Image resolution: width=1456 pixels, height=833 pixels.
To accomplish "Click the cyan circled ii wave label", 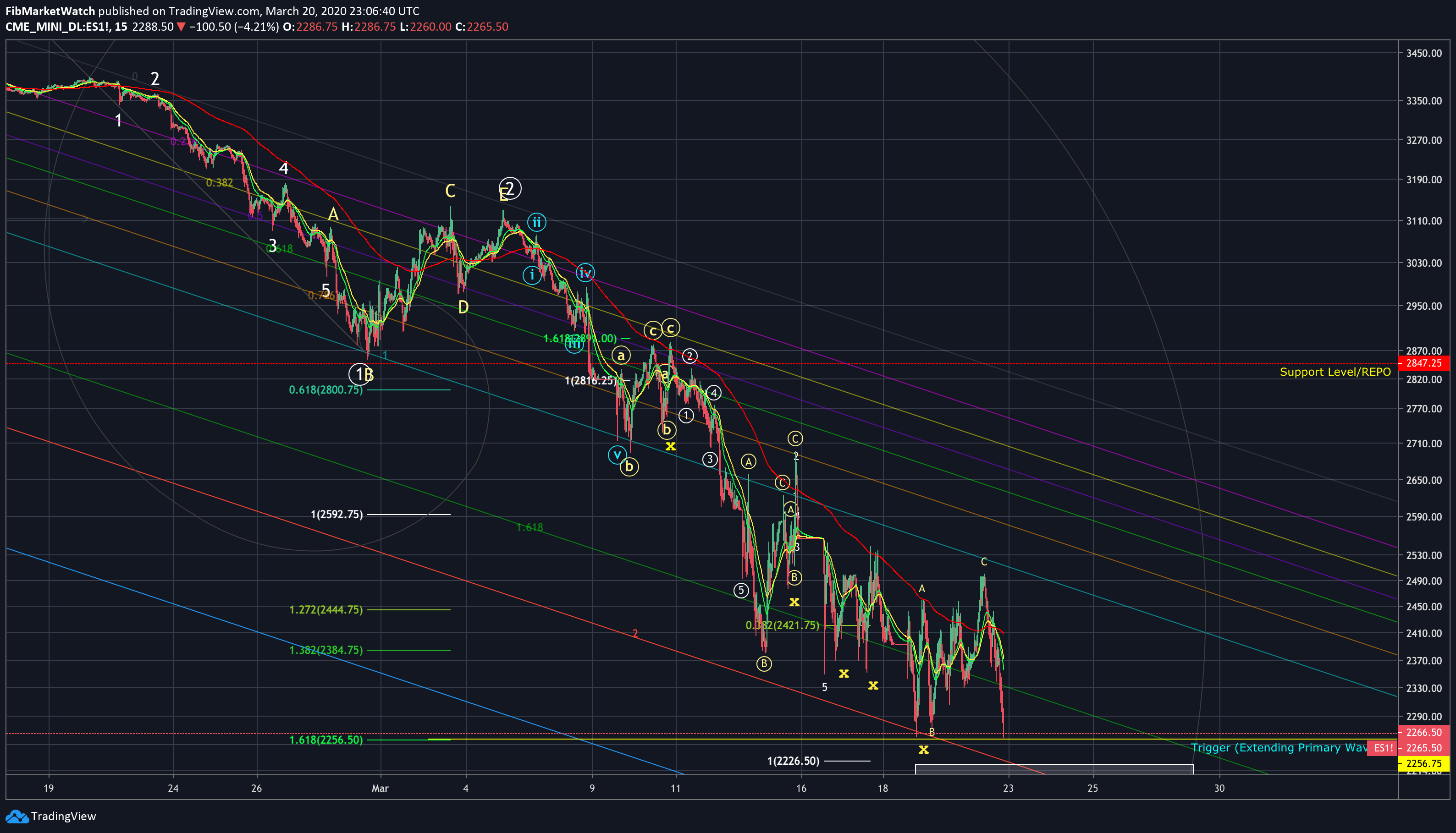I will 536,222.
